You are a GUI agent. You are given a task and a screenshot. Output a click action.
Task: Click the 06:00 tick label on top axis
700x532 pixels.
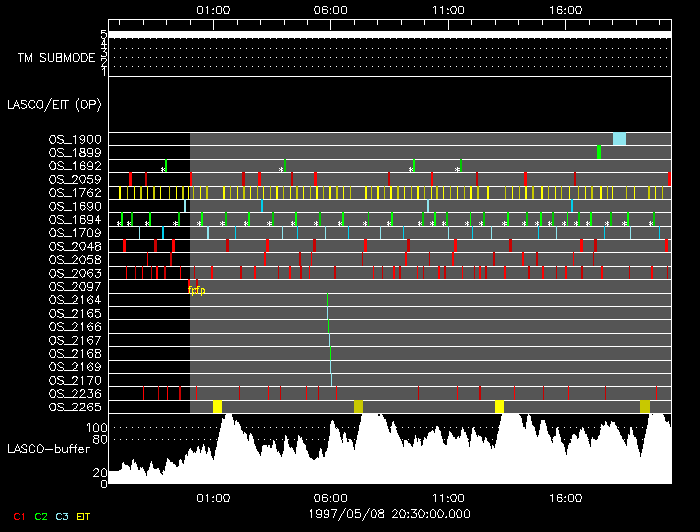pyautogui.click(x=330, y=9)
